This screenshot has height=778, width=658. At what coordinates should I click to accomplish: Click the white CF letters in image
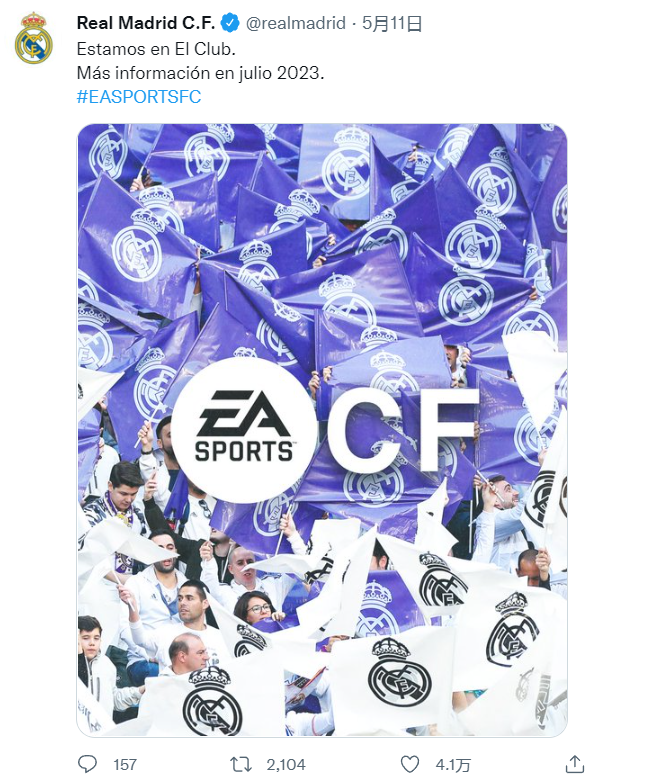pyautogui.click(x=403, y=430)
